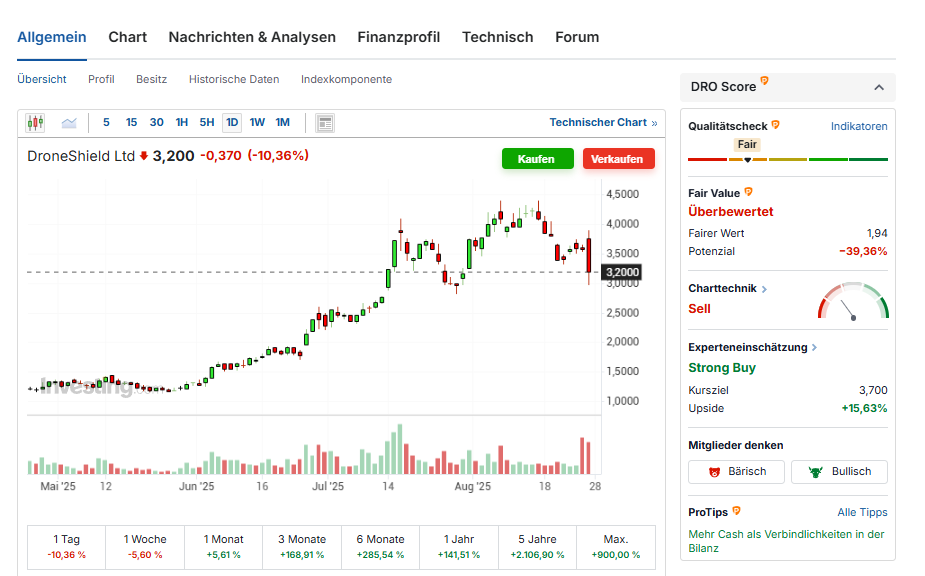Open the Finanzprofil tab

click(398, 37)
